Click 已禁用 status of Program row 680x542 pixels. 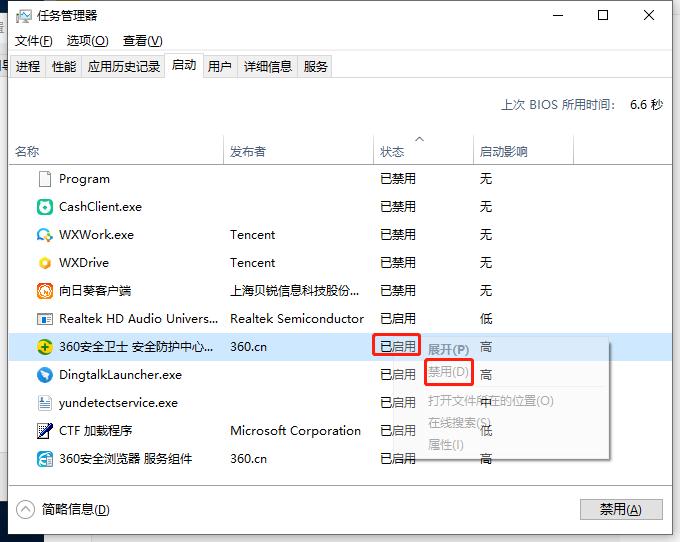[398, 179]
